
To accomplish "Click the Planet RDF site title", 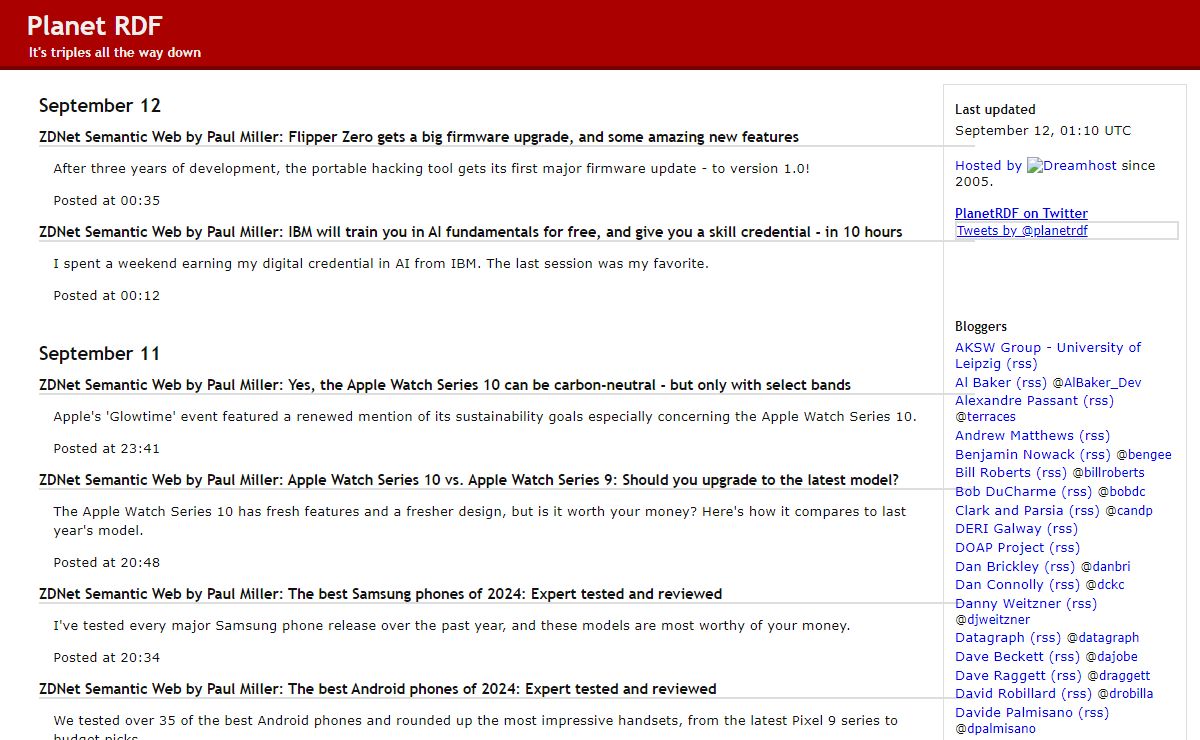I will tap(94, 26).
